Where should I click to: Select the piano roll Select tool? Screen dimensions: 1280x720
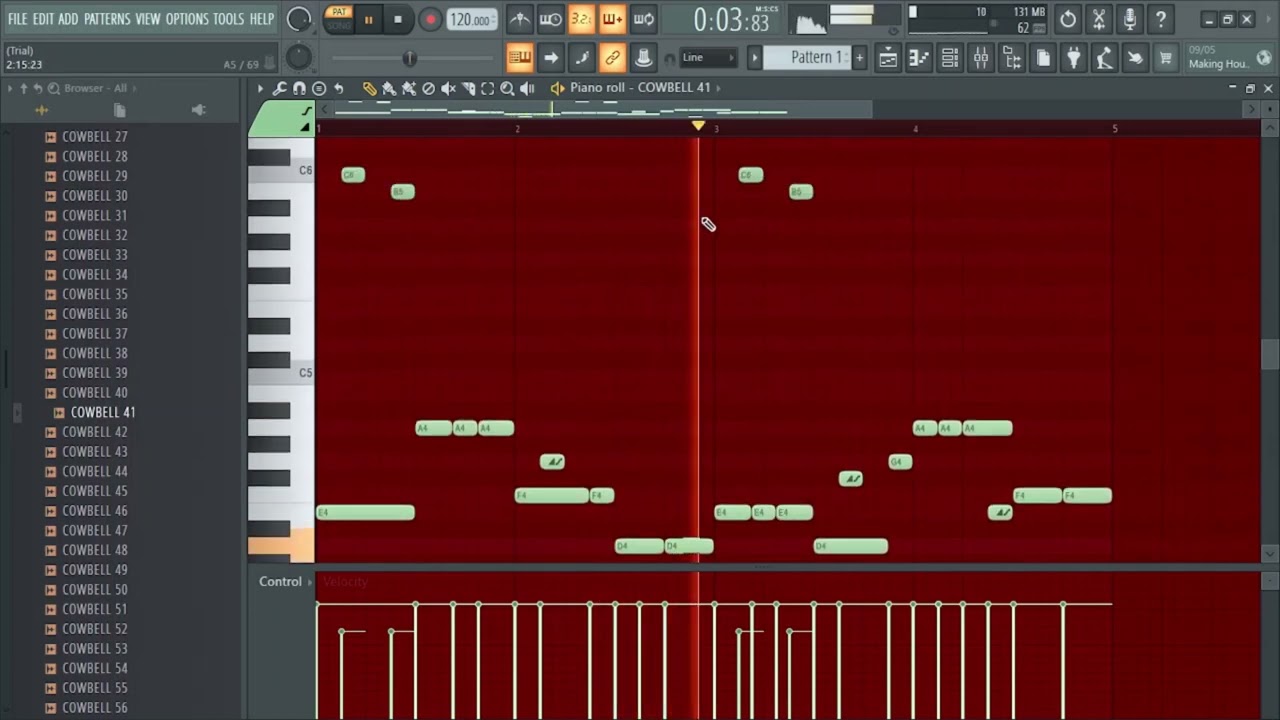[x=487, y=88]
